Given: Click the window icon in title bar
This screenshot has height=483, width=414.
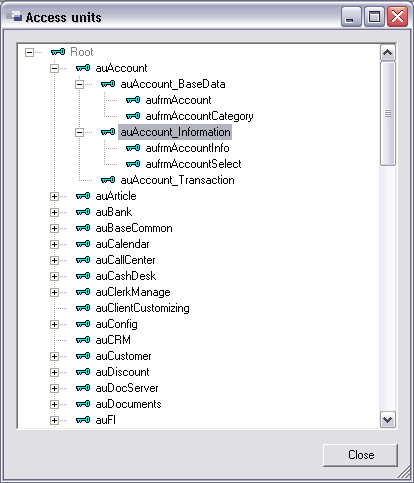Looking at the screenshot, I should tap(14, 16).
